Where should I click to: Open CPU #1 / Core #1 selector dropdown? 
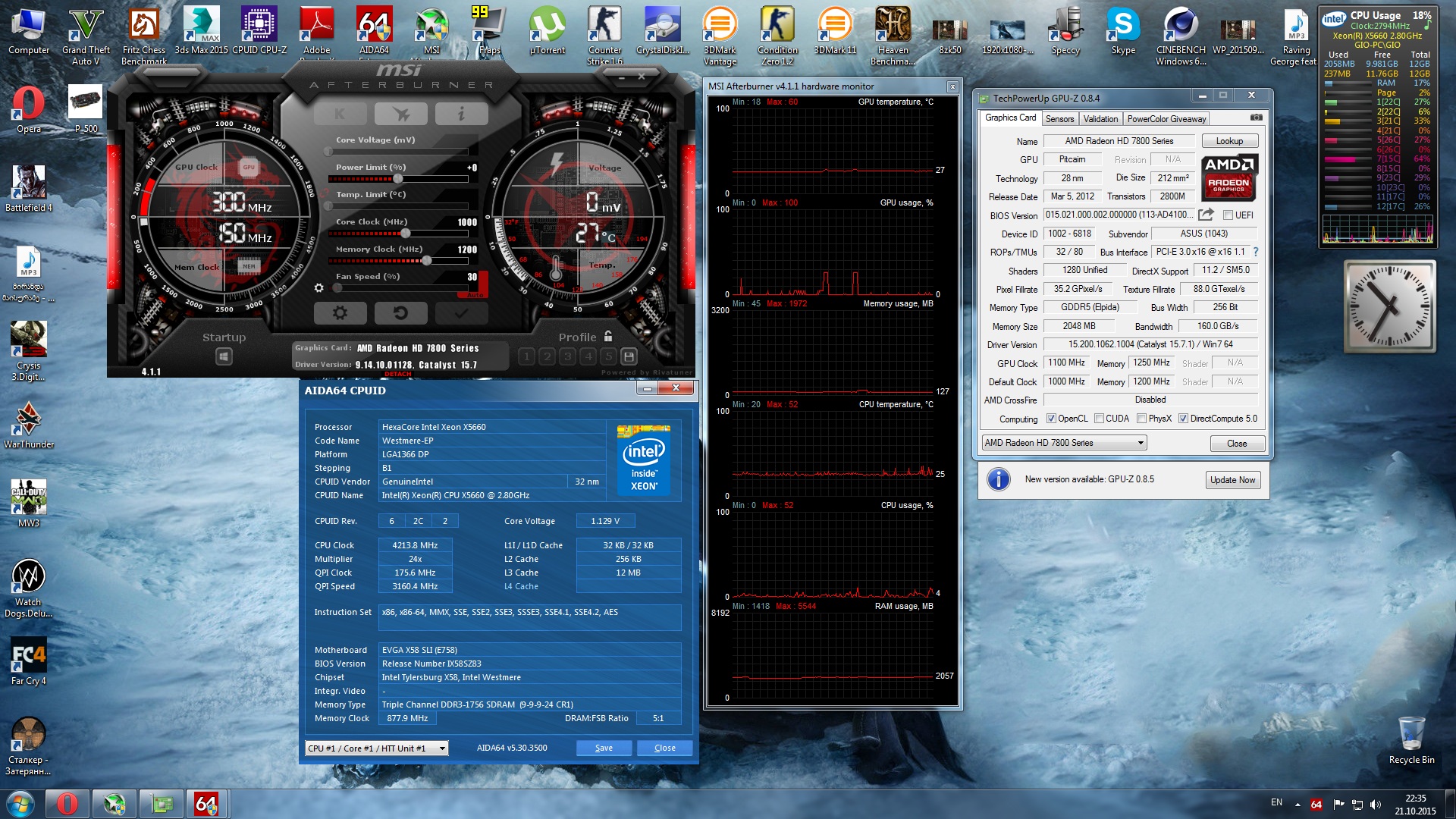[x=442, y=748]
